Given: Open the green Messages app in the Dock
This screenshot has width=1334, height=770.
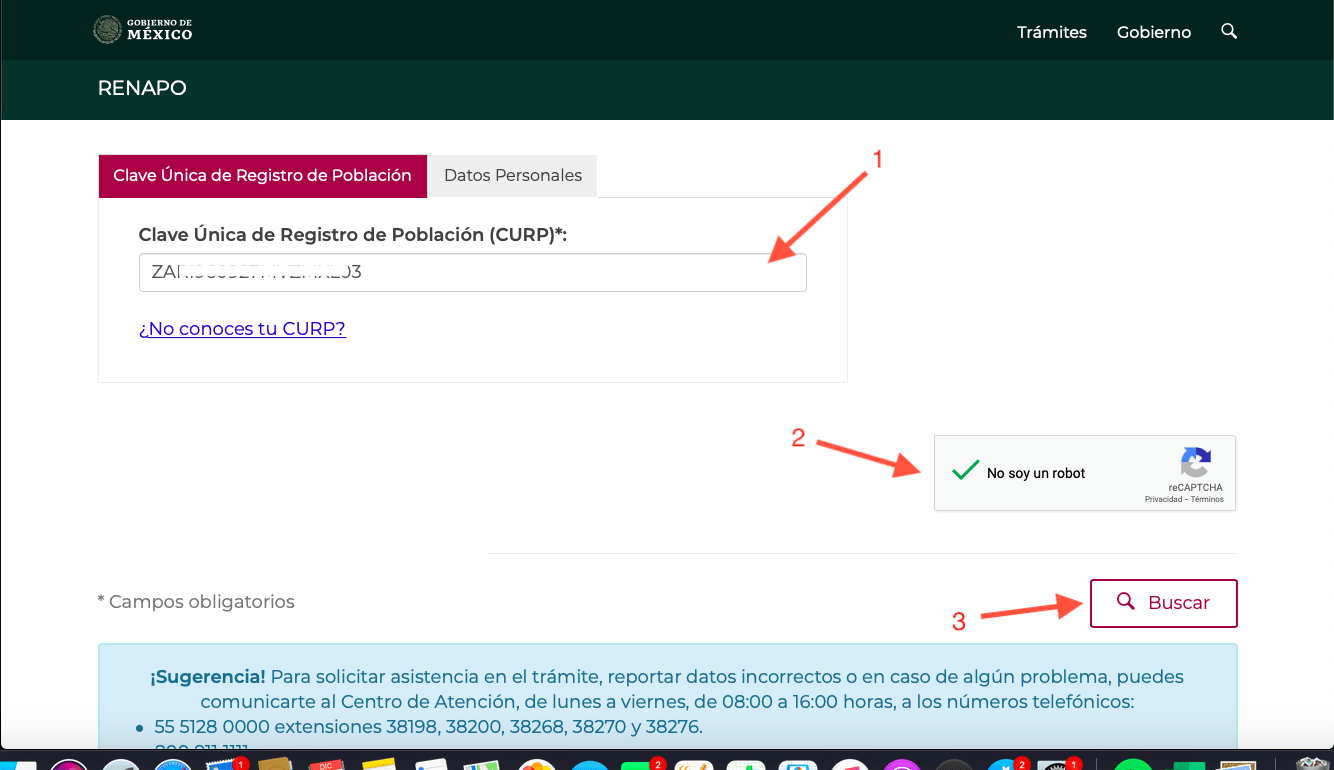Looking at the screenshot, I should click(x=640, y=764).
